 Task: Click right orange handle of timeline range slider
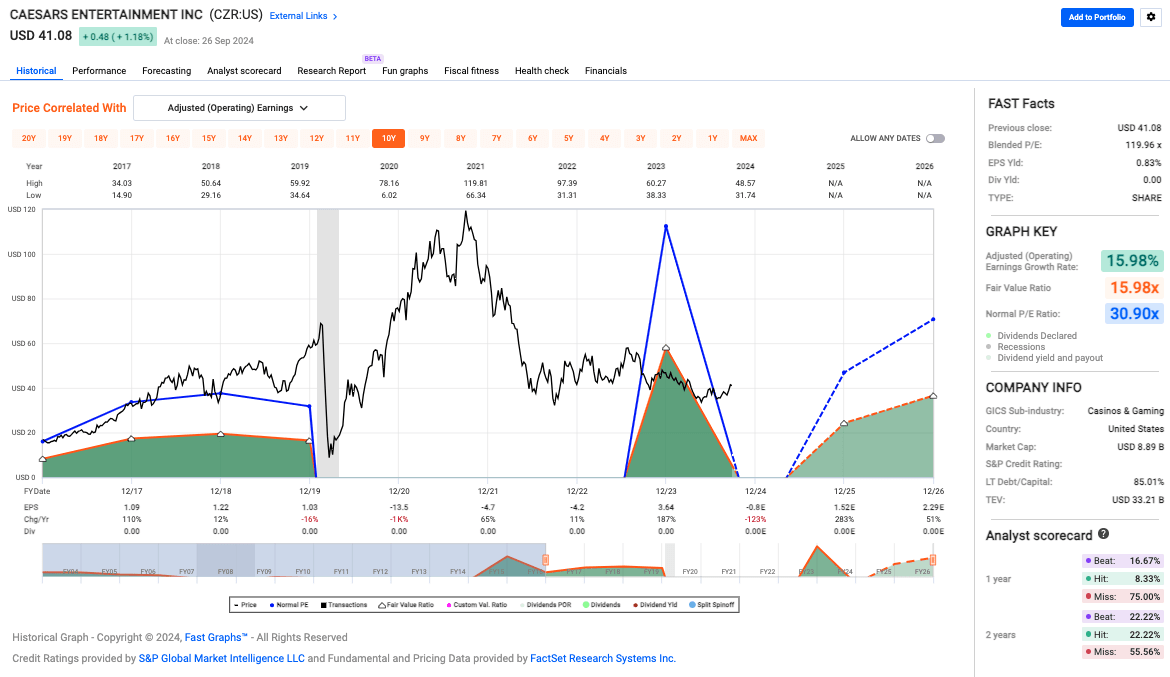pyautogui.click(x=933, y=560)
